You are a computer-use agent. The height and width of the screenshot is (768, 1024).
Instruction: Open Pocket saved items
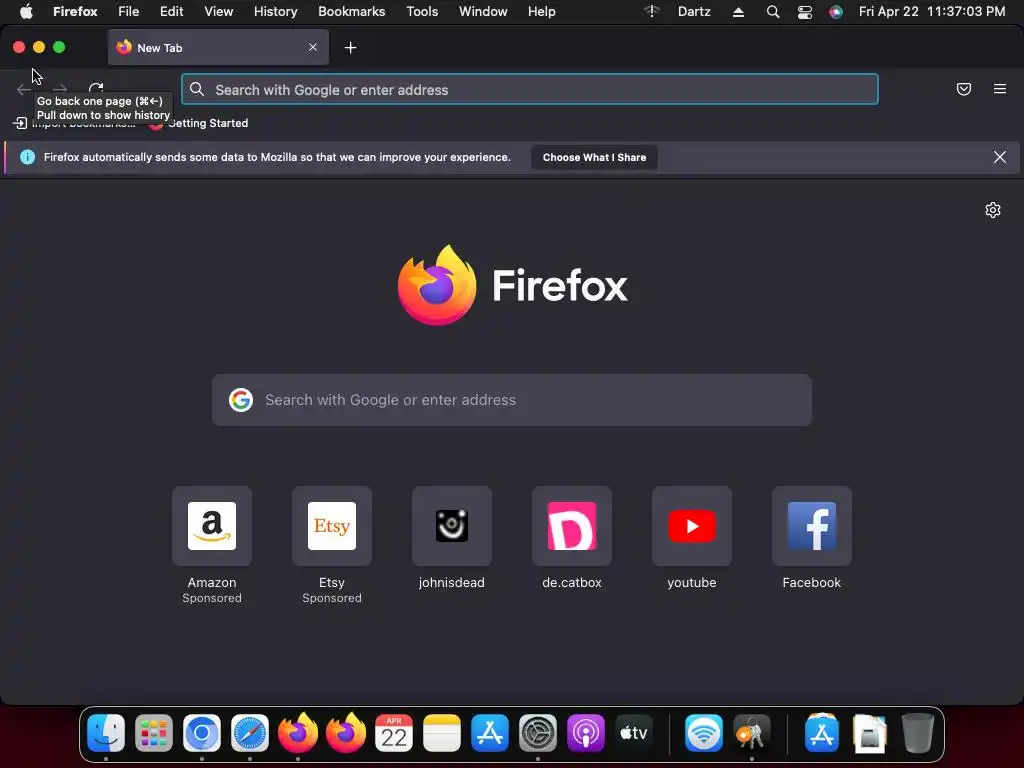(x=963, y=89)
